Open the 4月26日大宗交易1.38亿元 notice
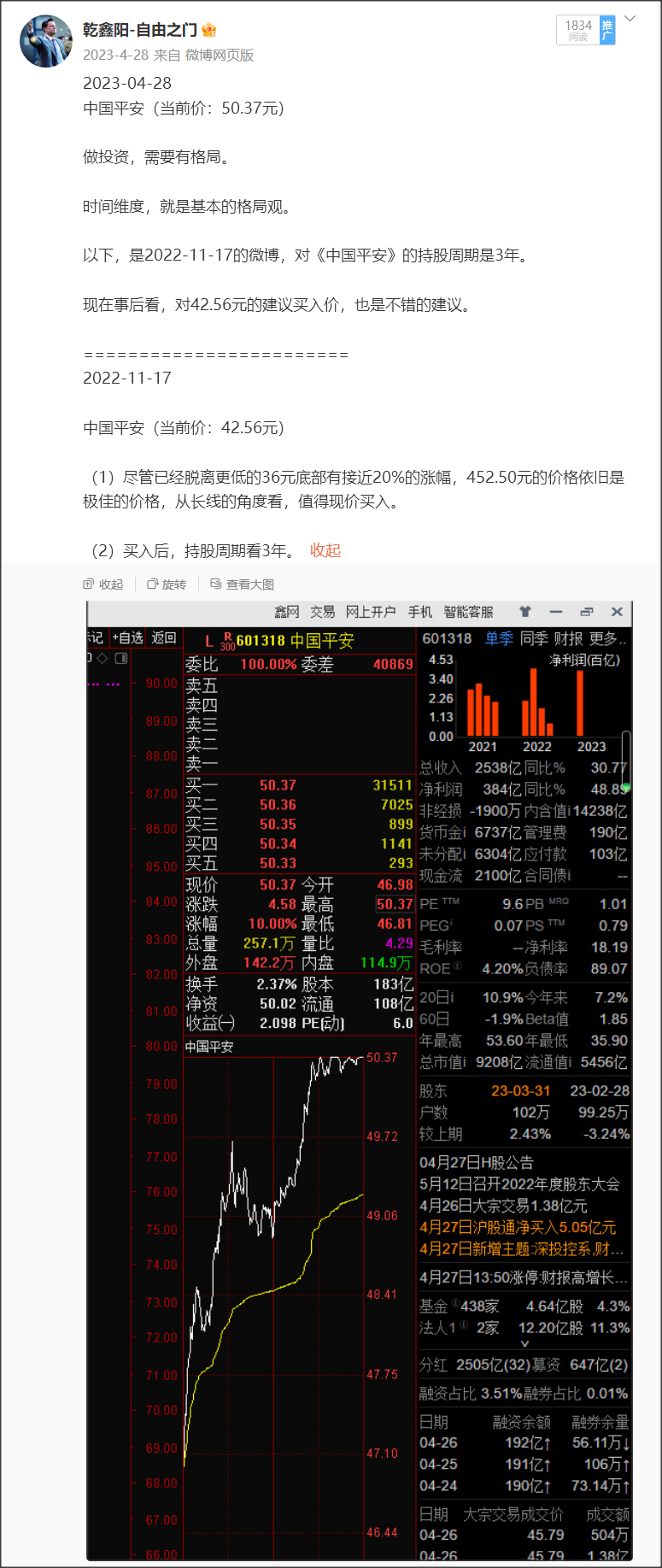662x1568 pixels. coord(503,1206)
